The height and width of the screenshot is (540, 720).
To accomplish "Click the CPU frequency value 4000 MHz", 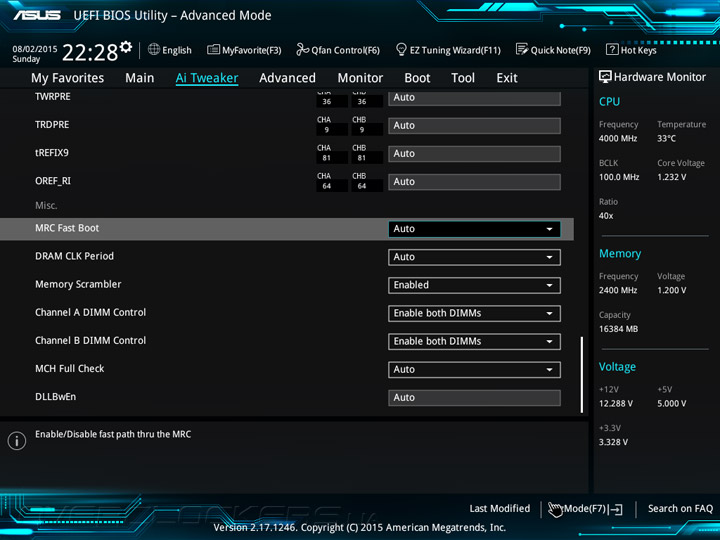I will (x=618, y=139).
